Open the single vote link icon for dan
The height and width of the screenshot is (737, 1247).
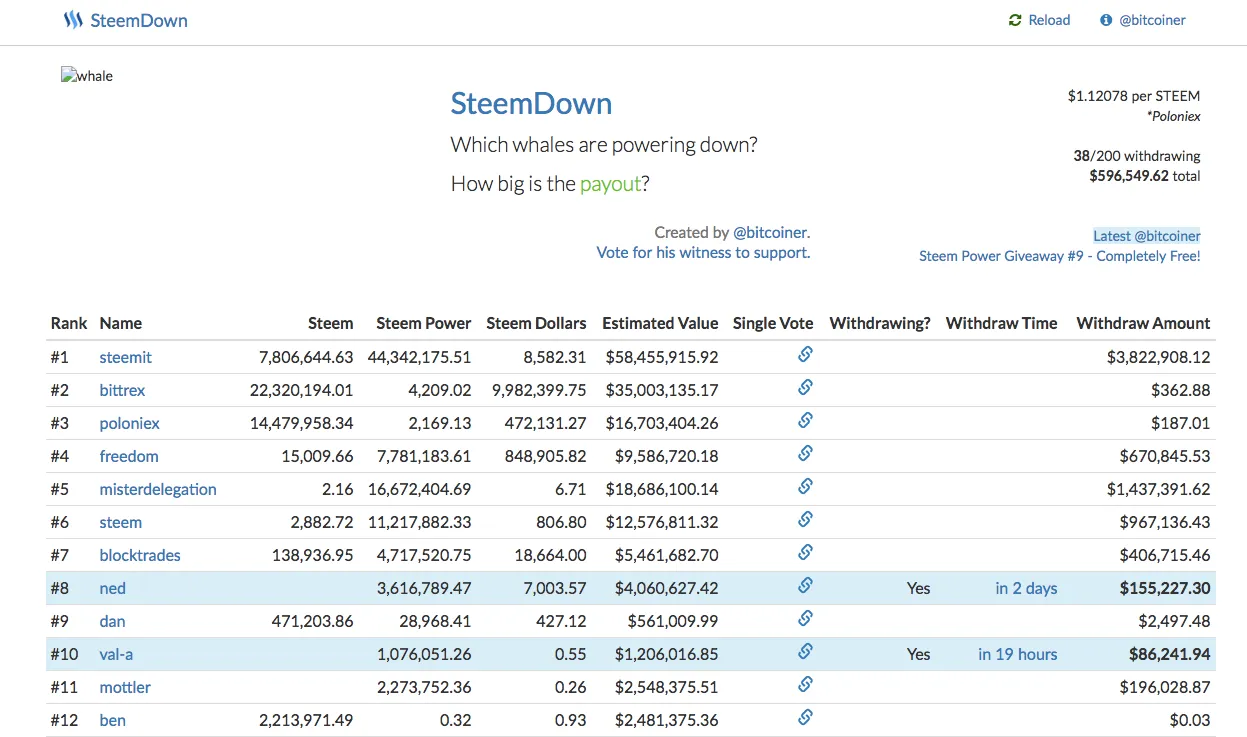tap(805, 618)
